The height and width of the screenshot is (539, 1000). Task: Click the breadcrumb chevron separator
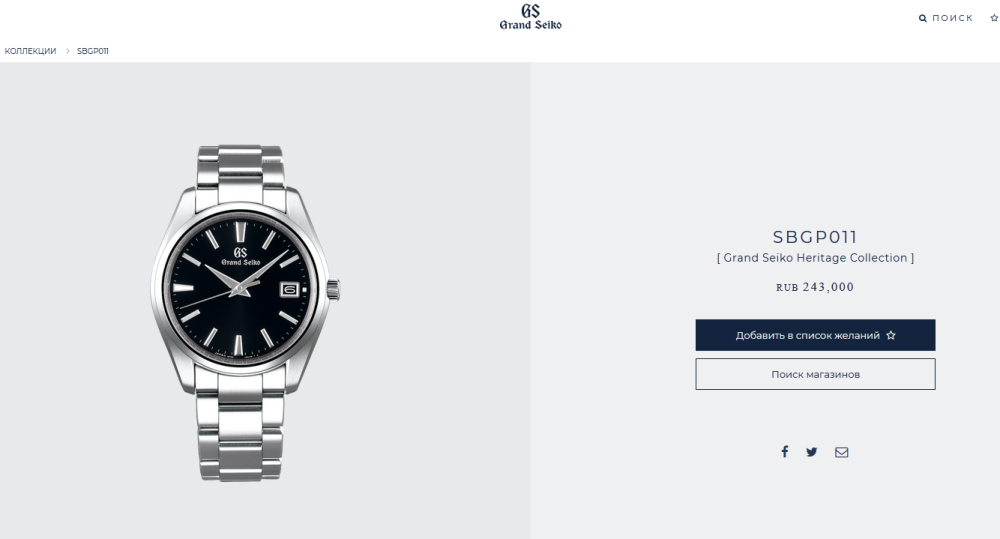67,51
